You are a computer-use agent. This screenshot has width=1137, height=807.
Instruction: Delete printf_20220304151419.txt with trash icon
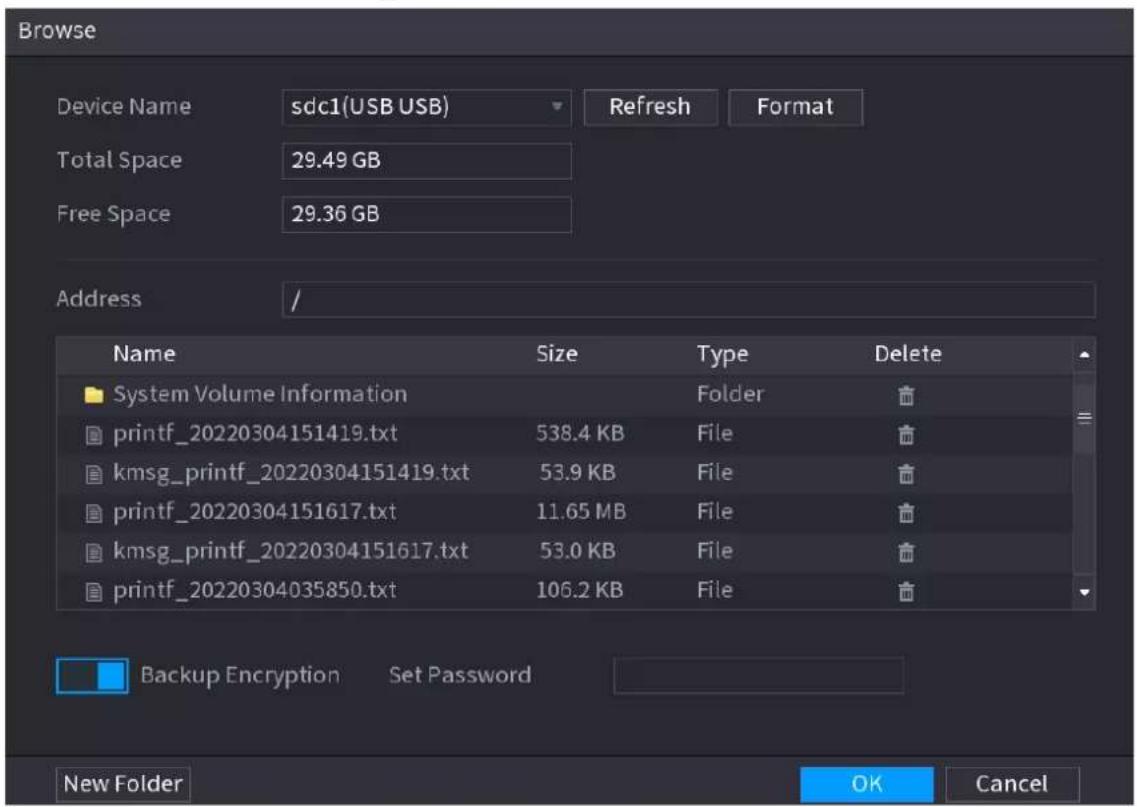coord(906,434)
